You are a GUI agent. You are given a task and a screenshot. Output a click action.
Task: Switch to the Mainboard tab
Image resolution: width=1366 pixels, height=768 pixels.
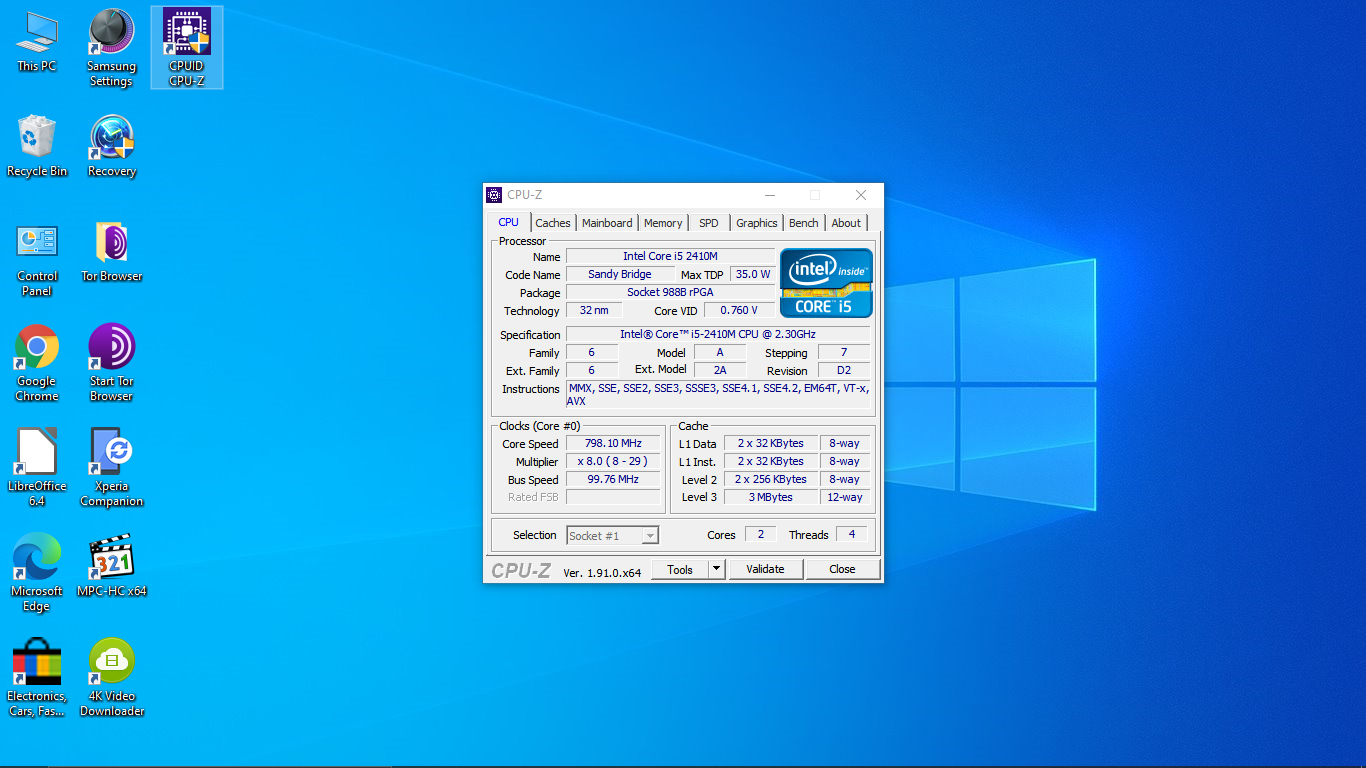[x=607, y=223]
